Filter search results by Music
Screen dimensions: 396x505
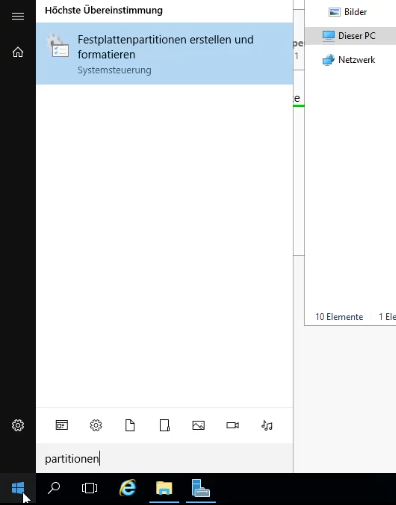coord(267,425)
